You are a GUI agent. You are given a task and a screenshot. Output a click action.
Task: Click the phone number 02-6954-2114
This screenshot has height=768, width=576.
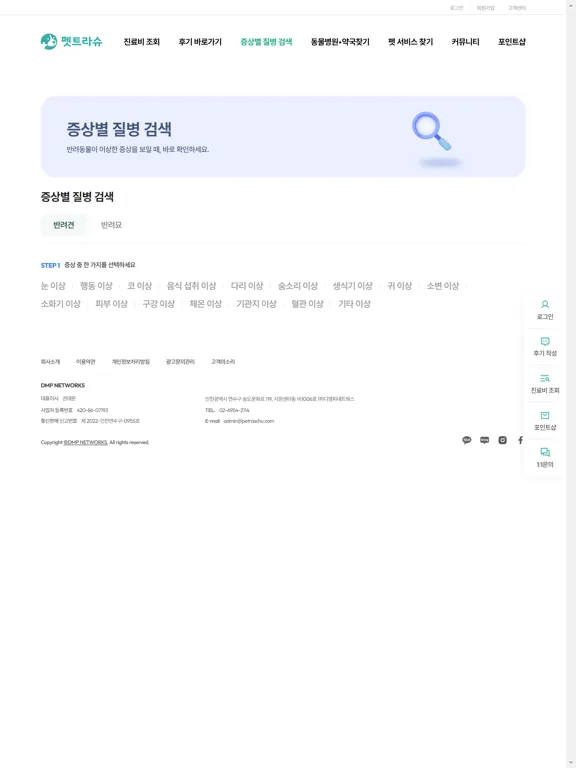[234, 410]
